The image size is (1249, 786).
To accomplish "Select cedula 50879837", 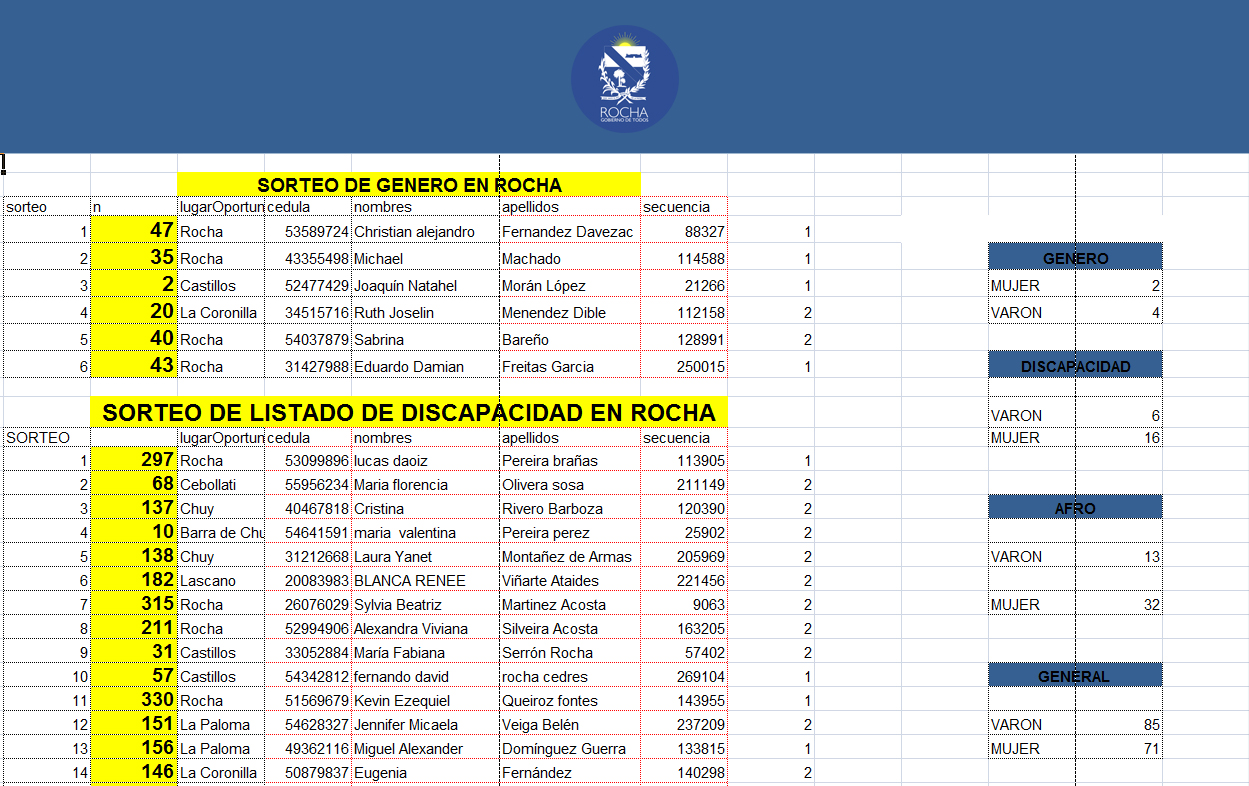I will (317, 772).
